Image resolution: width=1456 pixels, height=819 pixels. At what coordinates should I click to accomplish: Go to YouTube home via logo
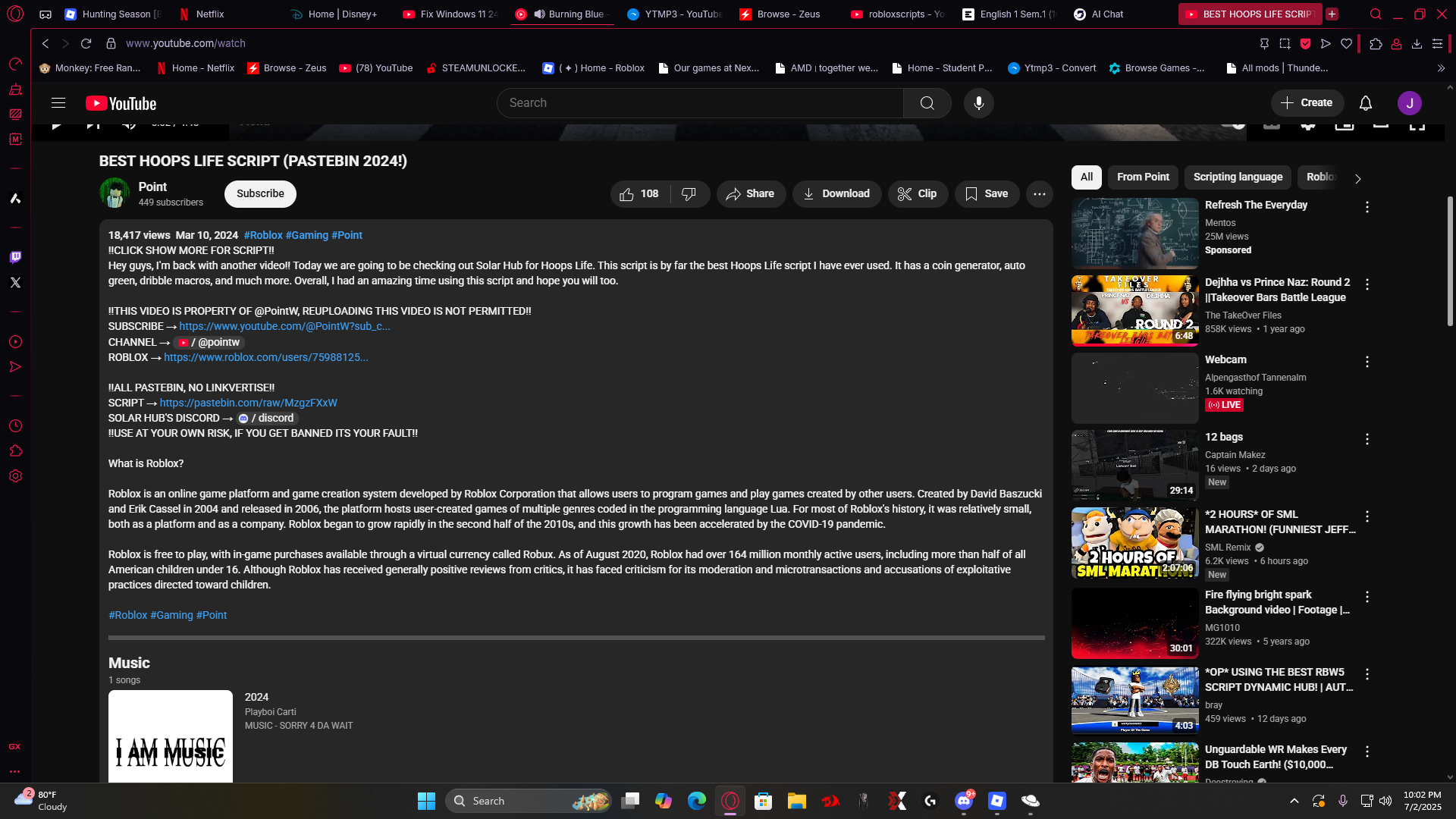[121, 103]
